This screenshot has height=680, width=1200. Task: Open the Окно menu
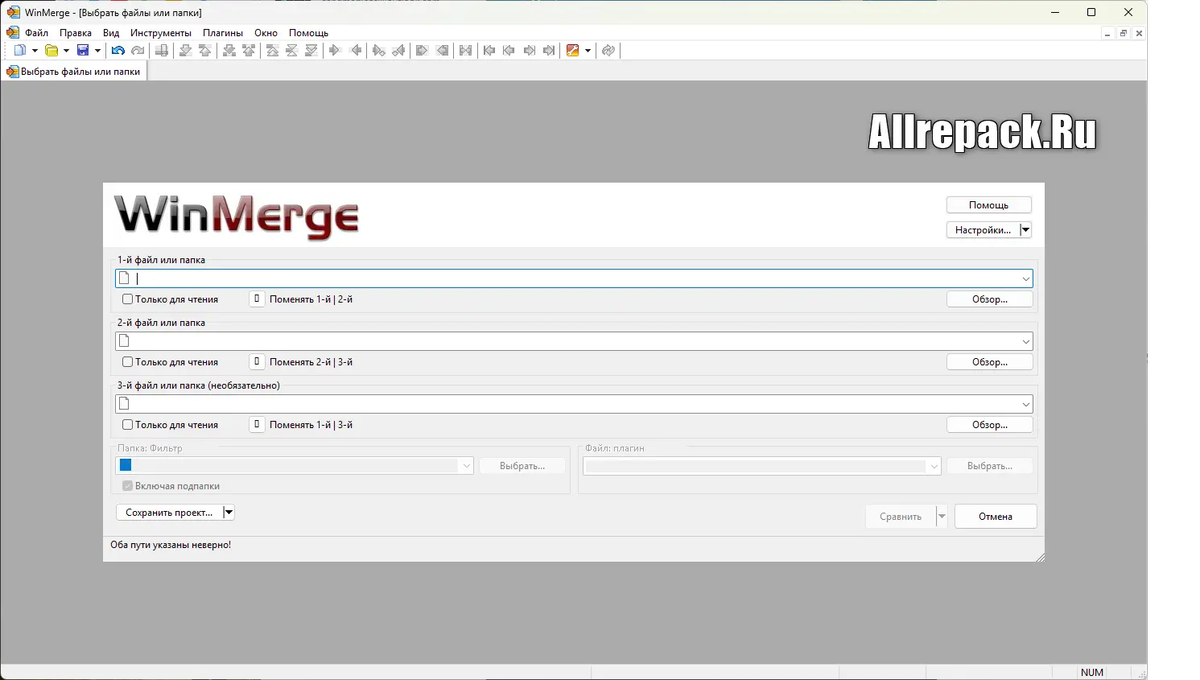click(x=266, y=33)
